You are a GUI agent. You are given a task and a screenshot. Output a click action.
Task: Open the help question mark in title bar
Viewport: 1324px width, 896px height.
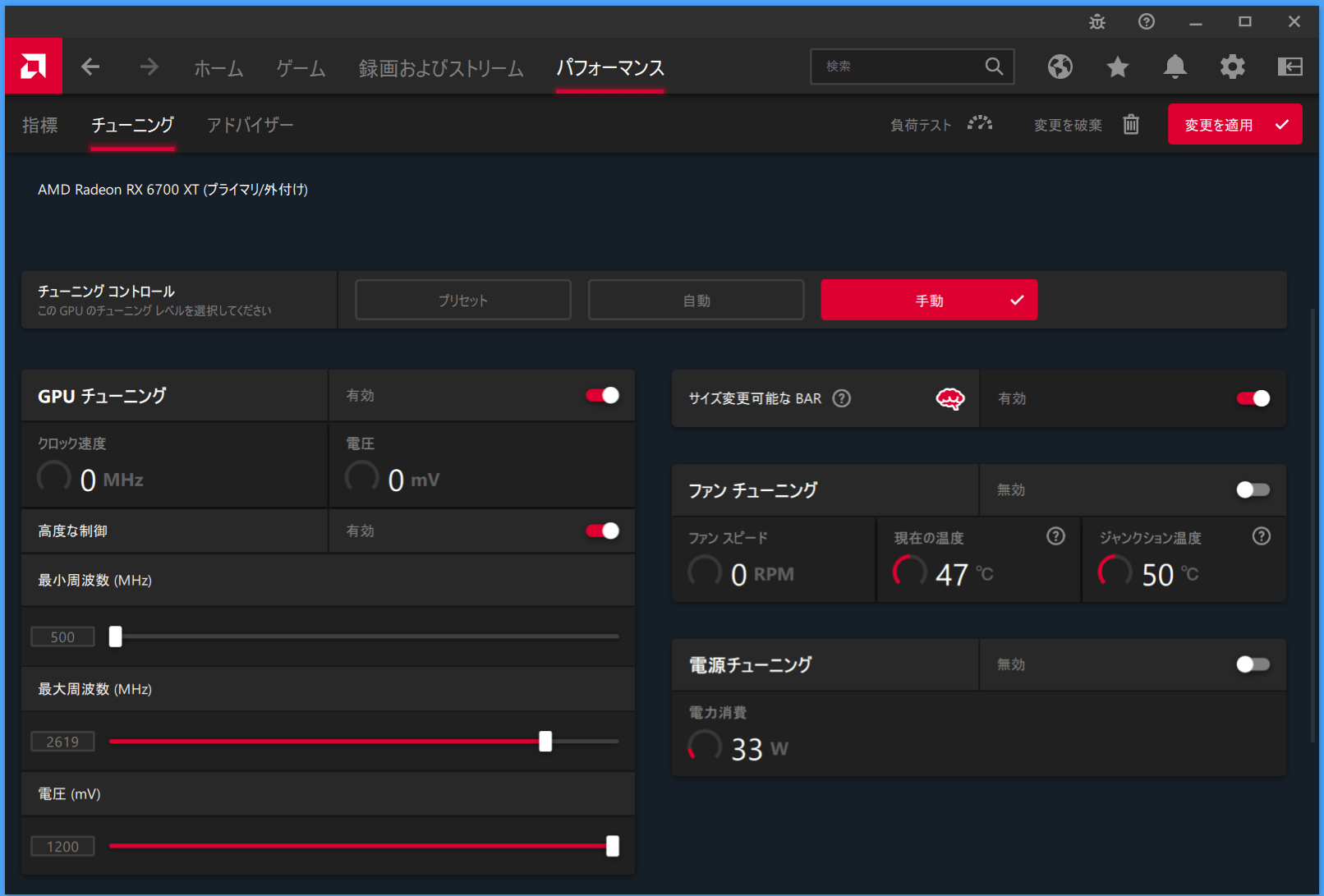pos(1147,22)
